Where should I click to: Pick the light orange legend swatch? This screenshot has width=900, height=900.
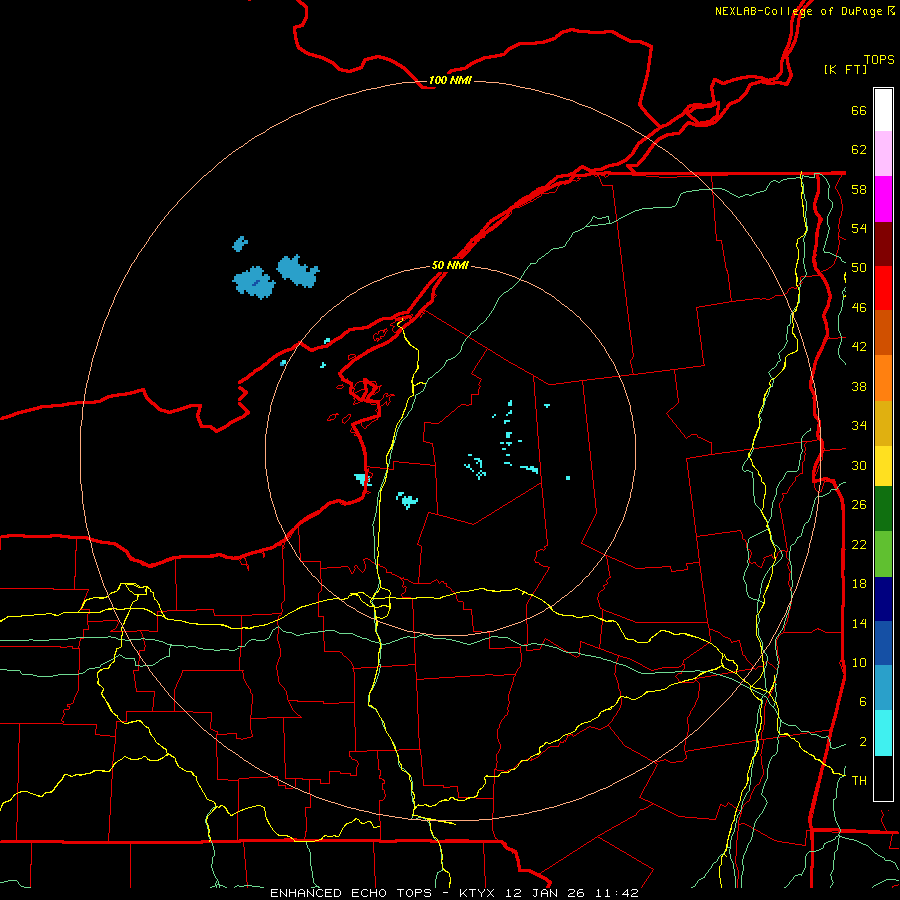point(883,378)
